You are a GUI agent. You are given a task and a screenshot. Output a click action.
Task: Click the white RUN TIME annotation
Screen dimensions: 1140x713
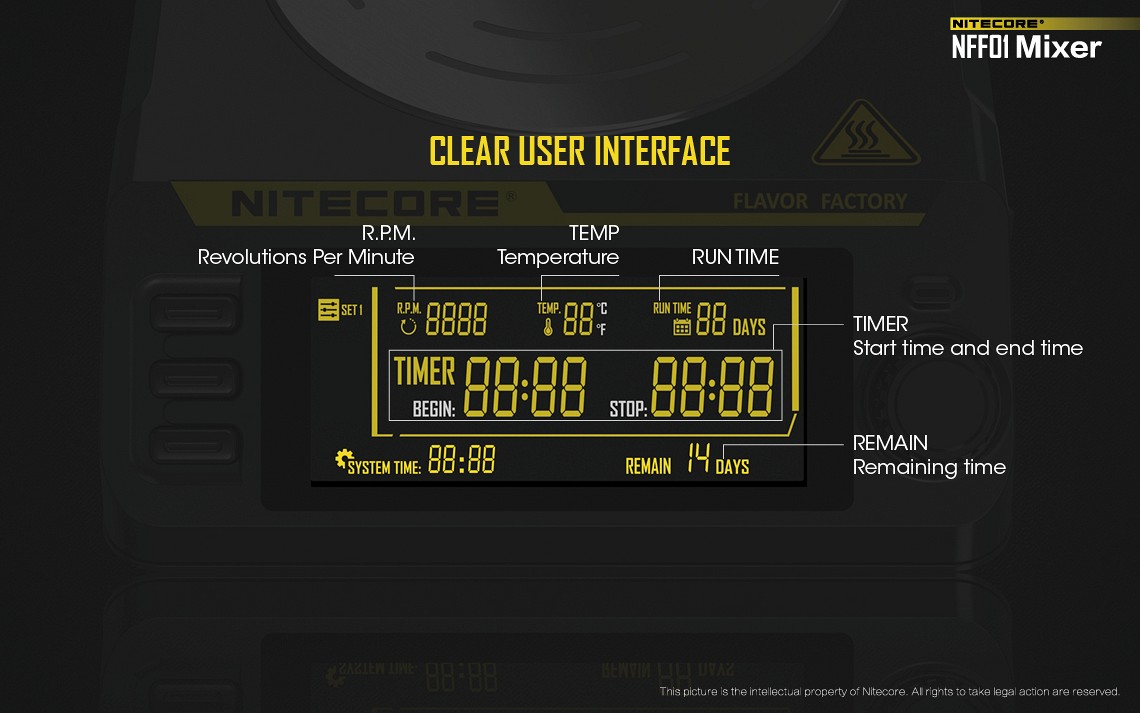[735, 257]
